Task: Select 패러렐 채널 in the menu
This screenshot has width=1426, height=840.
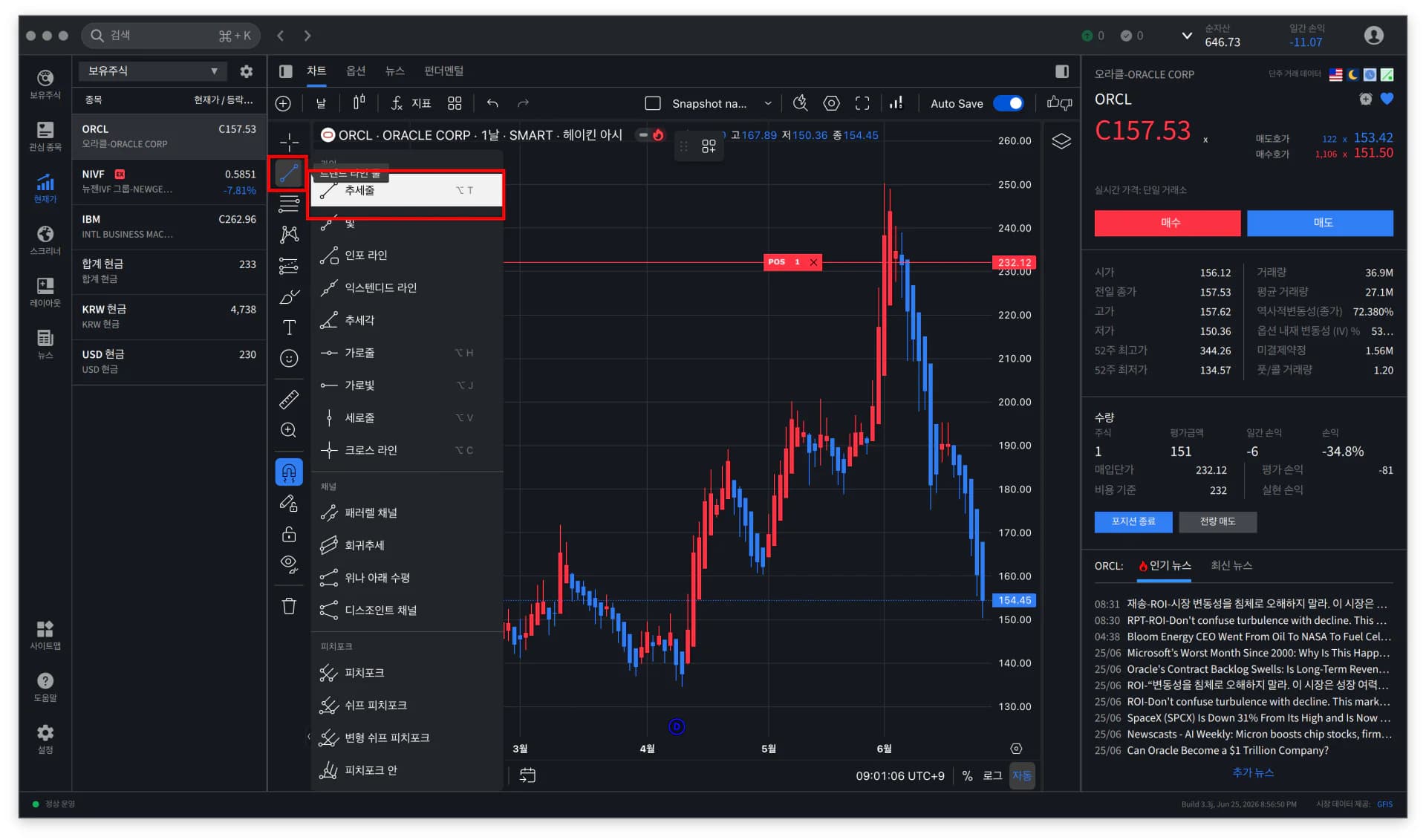Action: [407, 513]
